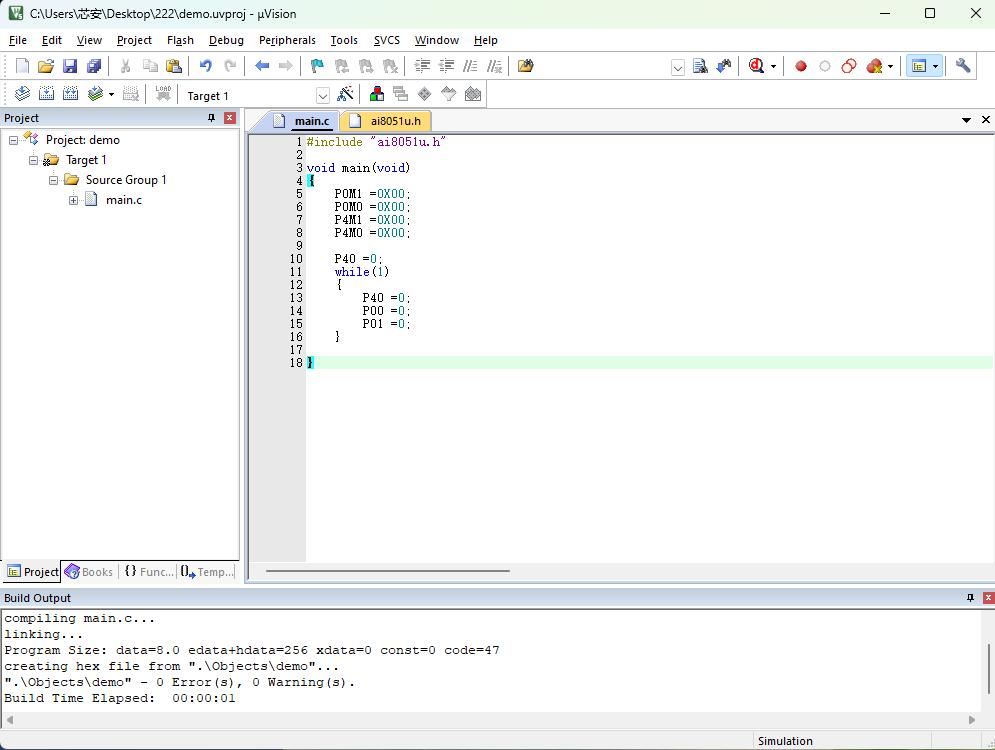Open the Peripherals menu

(x=287, y=40)
